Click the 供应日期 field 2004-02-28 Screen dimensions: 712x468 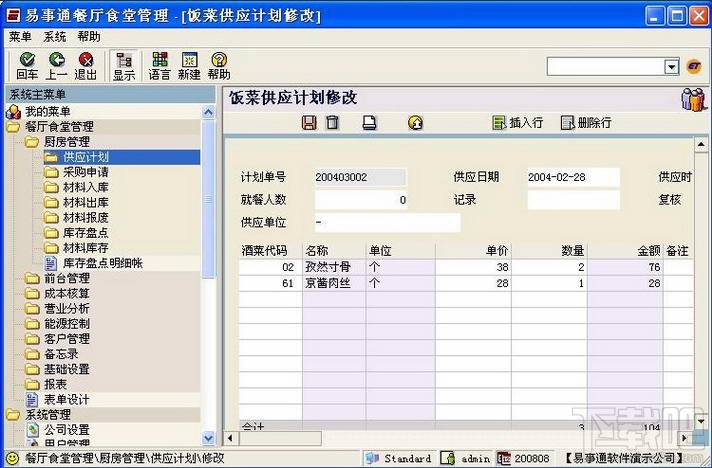click(x=574, y=177)
